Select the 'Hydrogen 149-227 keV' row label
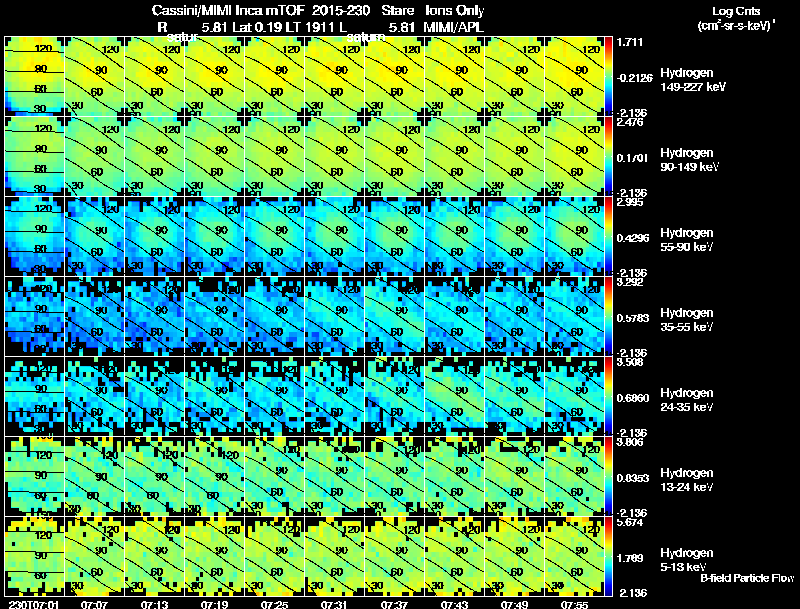The width and height of the screenshot is (800, 609). (x=693, y=80)
